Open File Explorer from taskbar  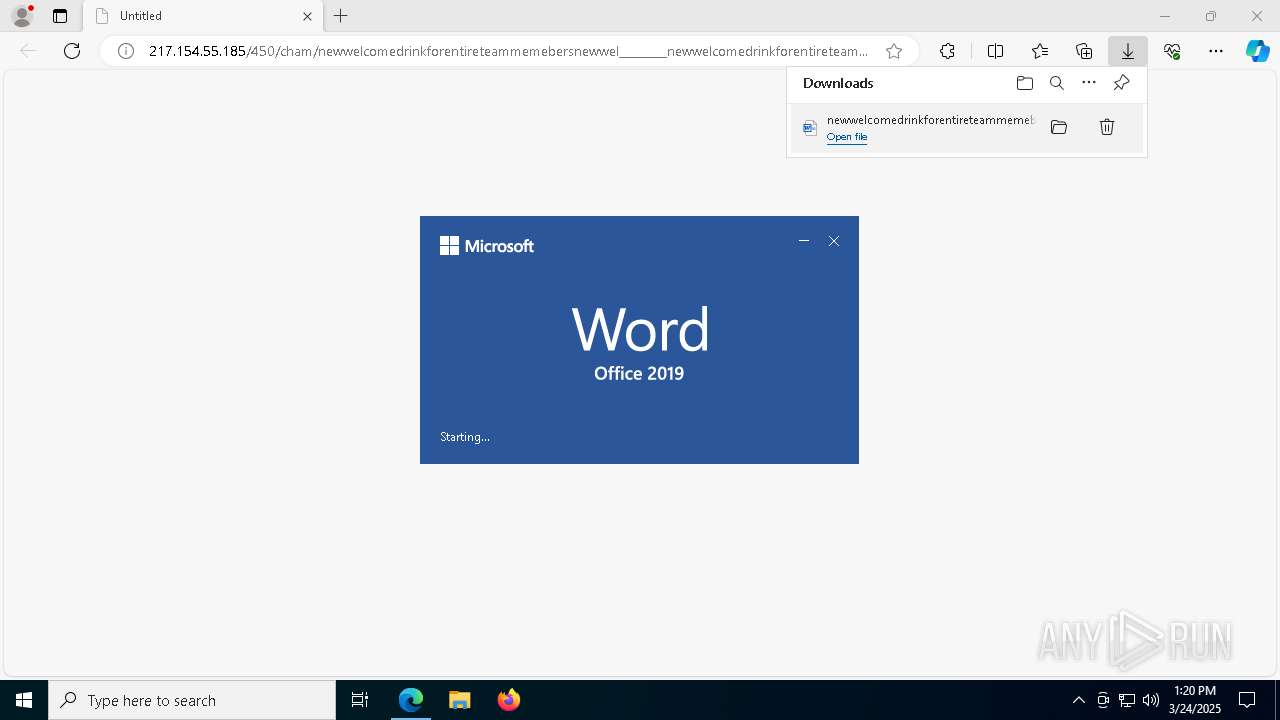[x=459, y=700]
